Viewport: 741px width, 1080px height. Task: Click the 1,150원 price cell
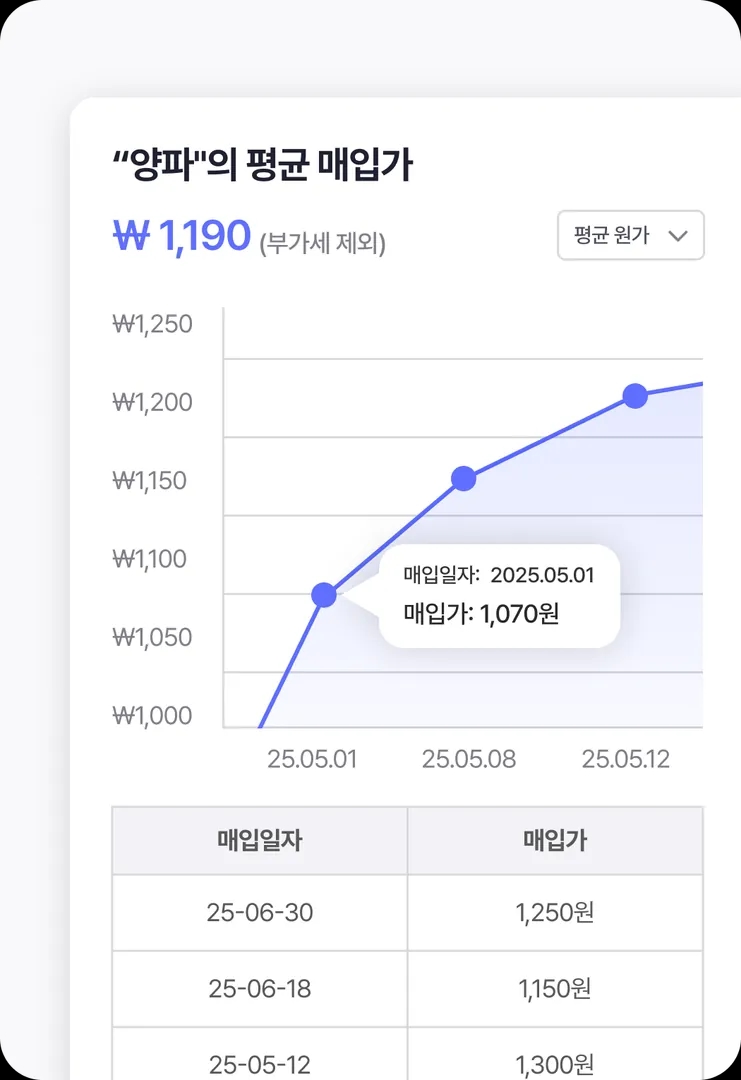click(555, 989)
